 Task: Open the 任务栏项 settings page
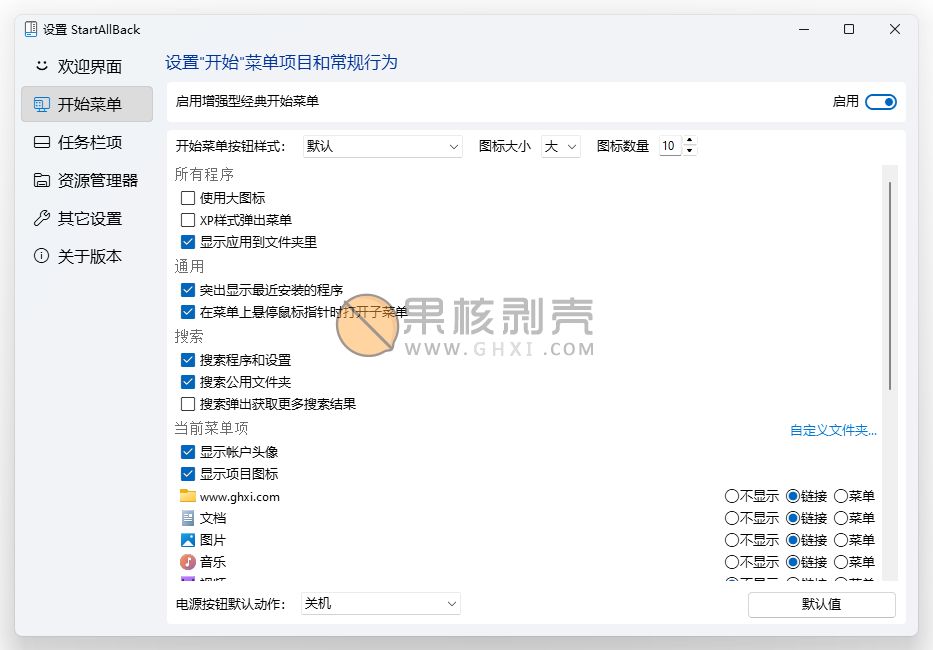pyautogui.click(x=87, y=142)
